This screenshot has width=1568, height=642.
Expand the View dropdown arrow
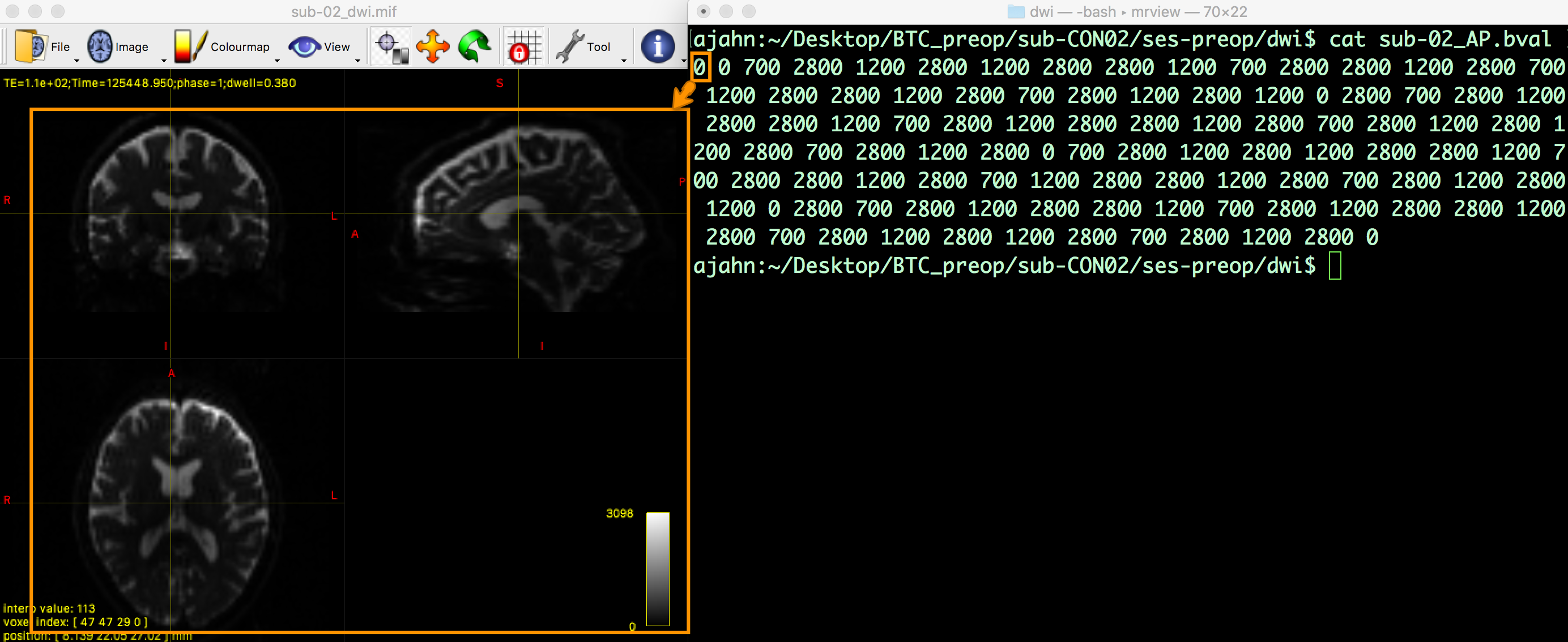coord(357,61)
